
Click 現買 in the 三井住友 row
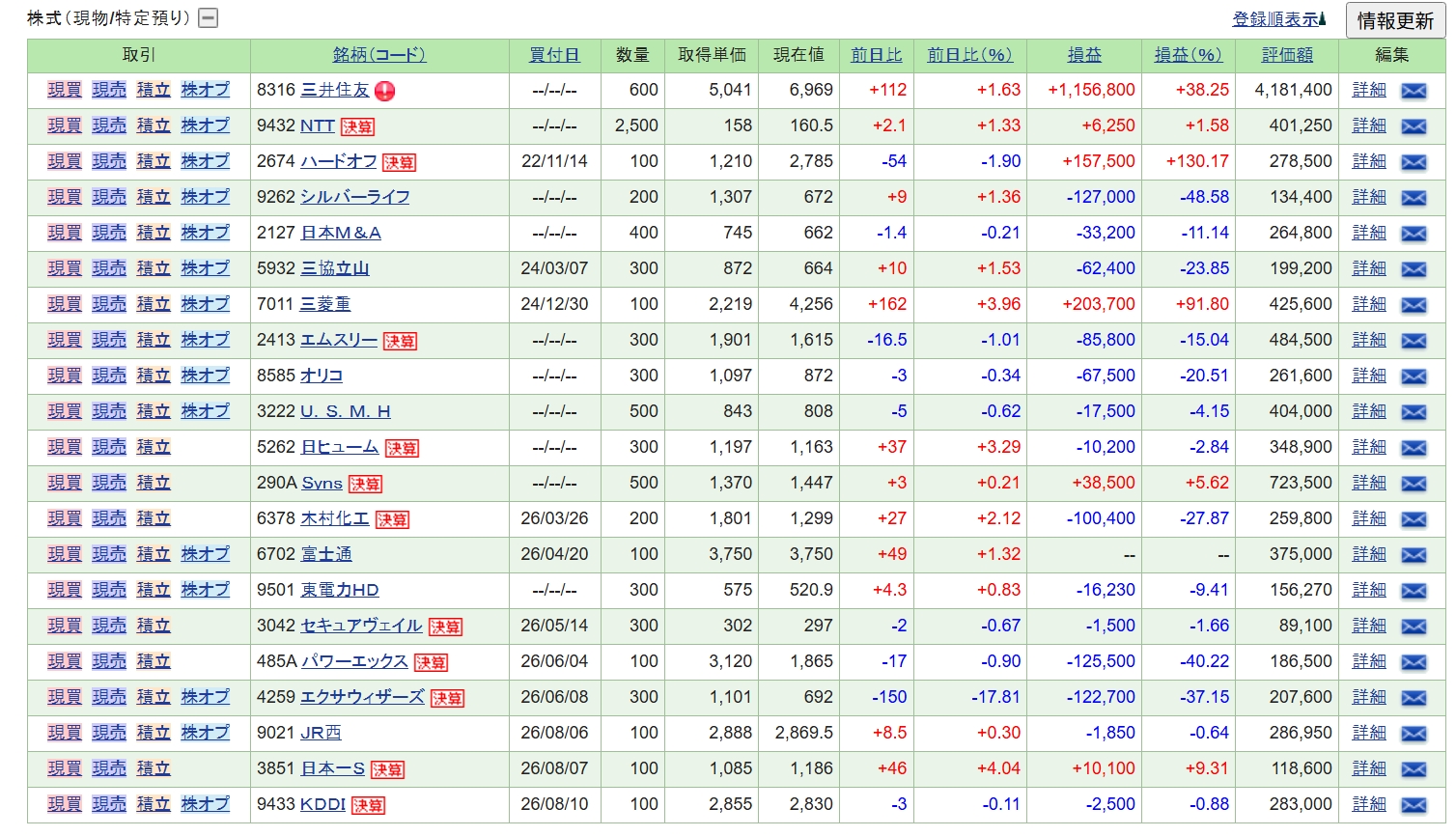pyautogui.click(x=65, y=90)
